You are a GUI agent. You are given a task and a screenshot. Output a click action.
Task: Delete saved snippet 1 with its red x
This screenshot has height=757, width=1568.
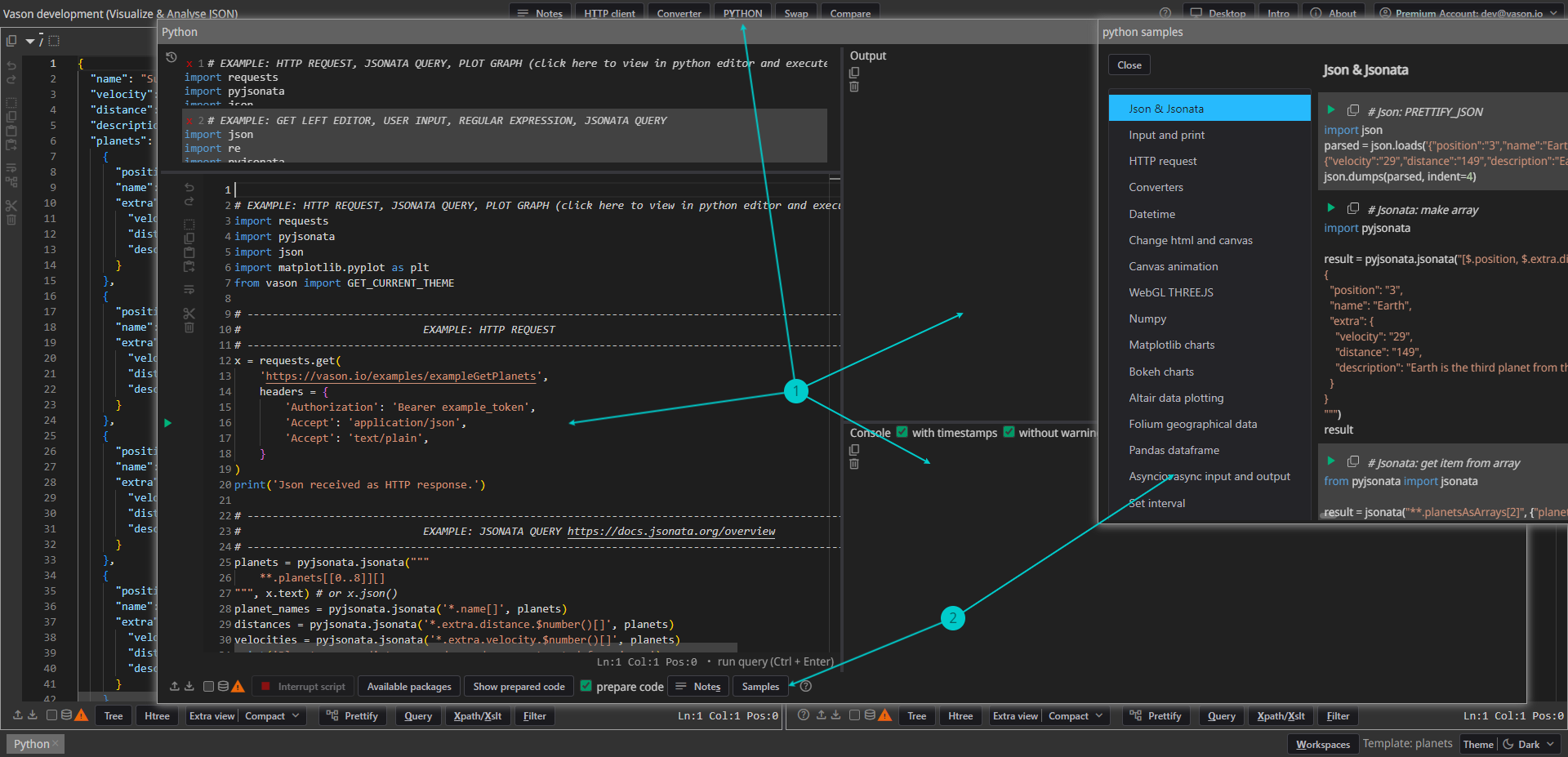click(189, 64)
